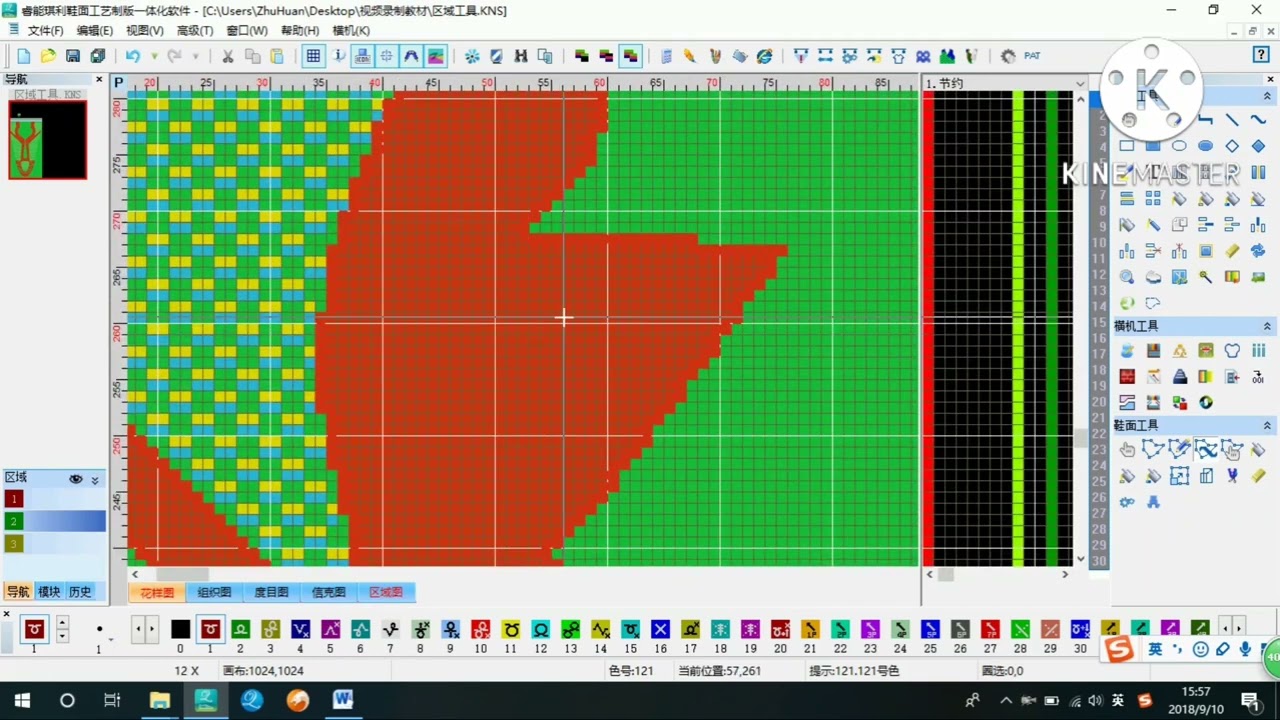This screenshot has width=1280, height=720.
Task: Collapse the 横机工具 section
Action: tap(1267, 326)
